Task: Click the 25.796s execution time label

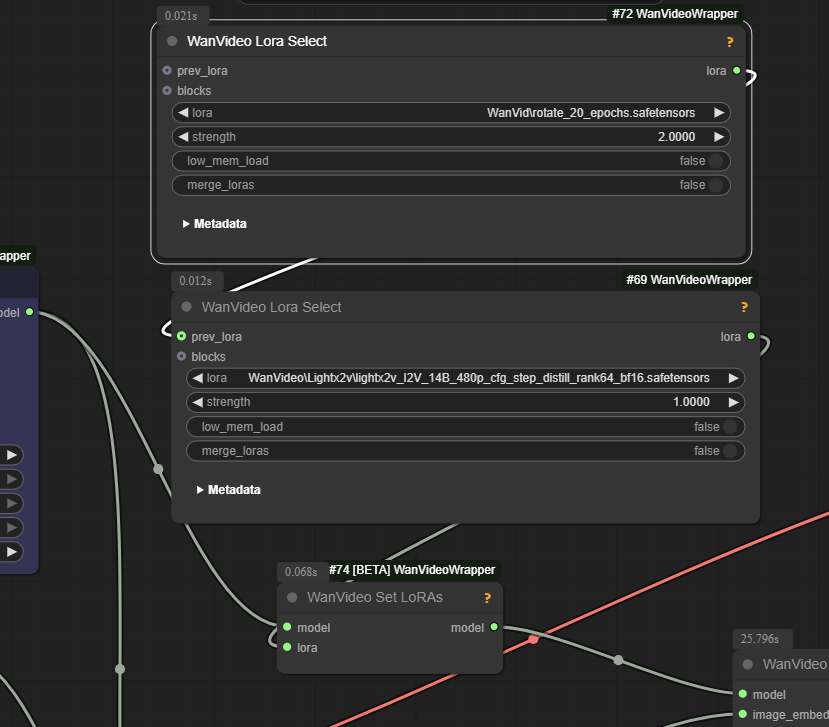Action: tap(760, 639)
